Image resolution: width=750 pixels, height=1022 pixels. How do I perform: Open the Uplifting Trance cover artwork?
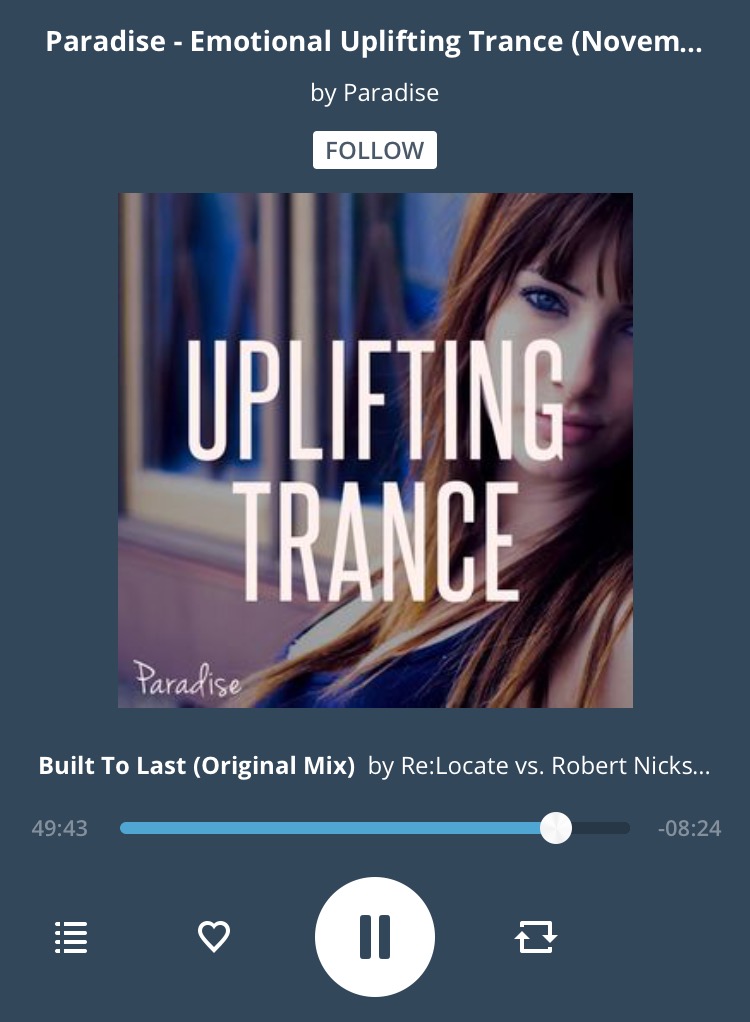click(x=375, y=450)
